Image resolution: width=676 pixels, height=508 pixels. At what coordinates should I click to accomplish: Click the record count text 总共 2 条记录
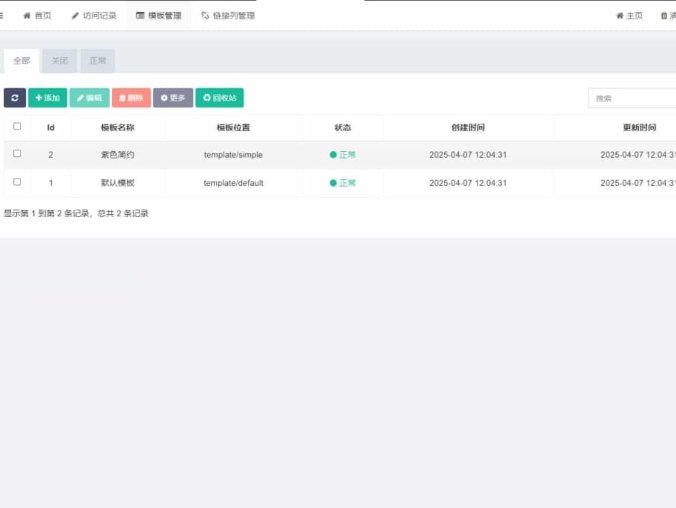[x=123, y=213]
